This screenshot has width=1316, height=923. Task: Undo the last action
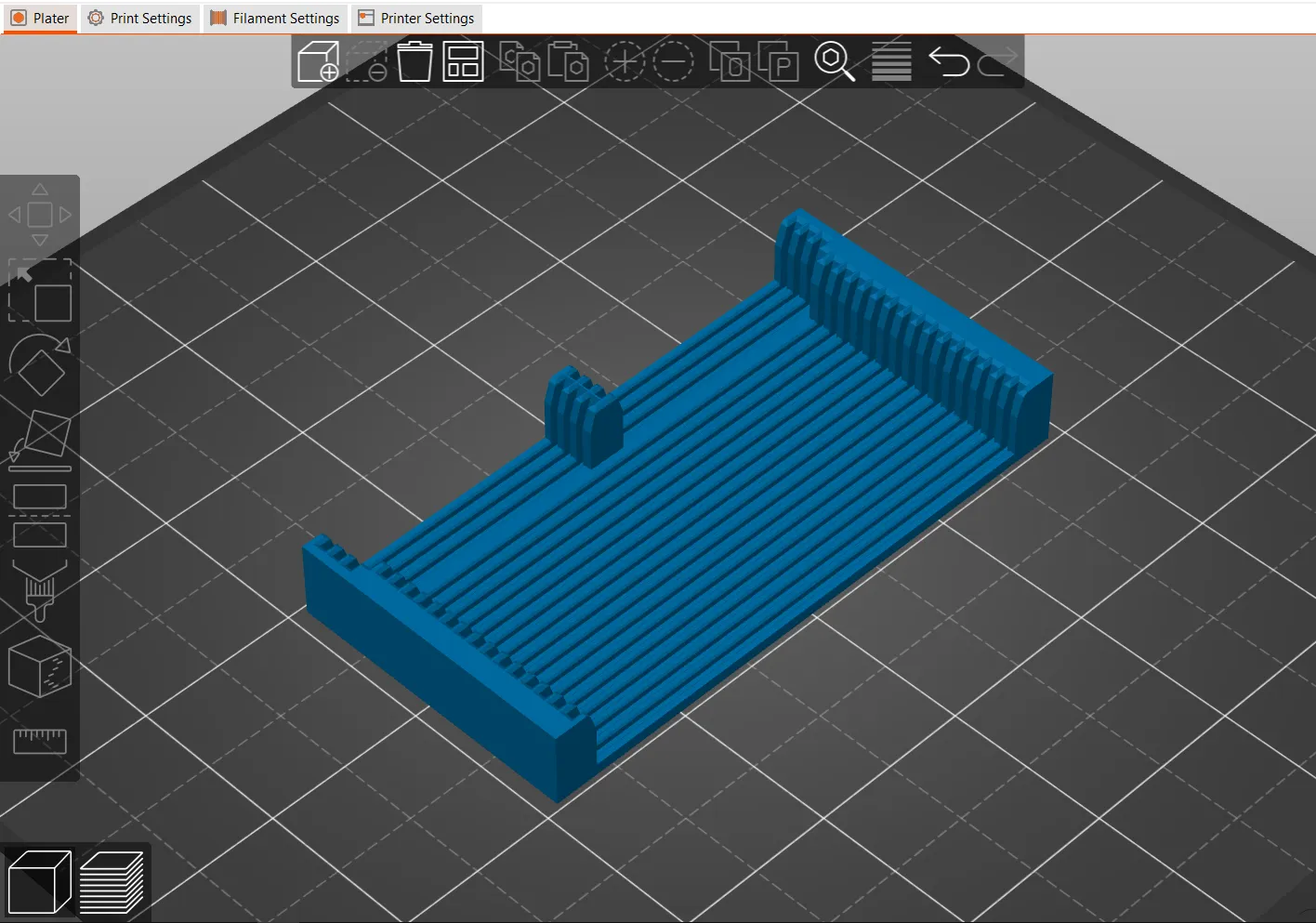(948, 62)
